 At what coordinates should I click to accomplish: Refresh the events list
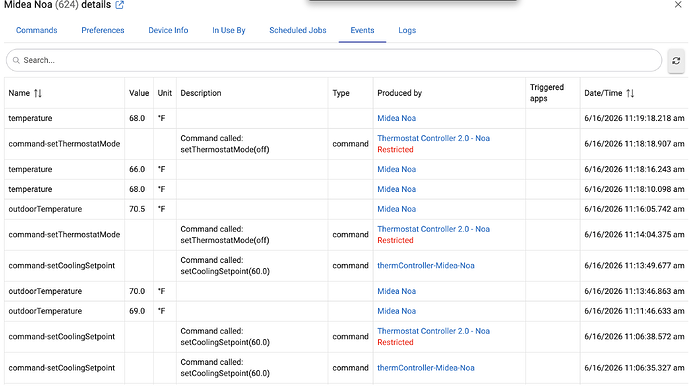tap(676, 61)
